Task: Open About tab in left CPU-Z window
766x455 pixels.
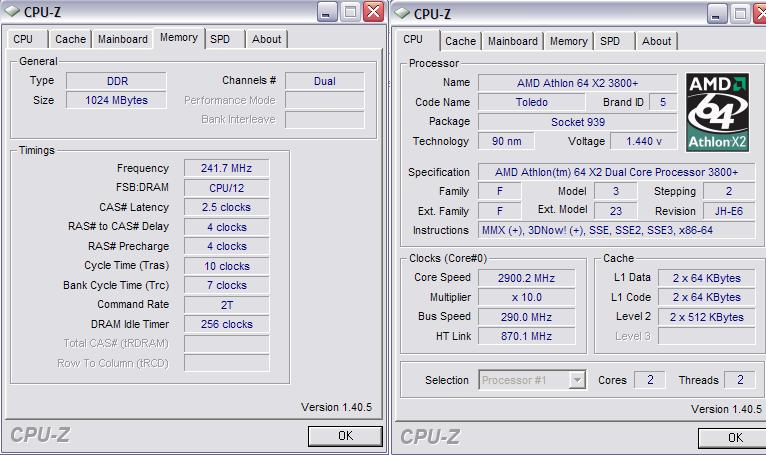Action: [267, 39]
